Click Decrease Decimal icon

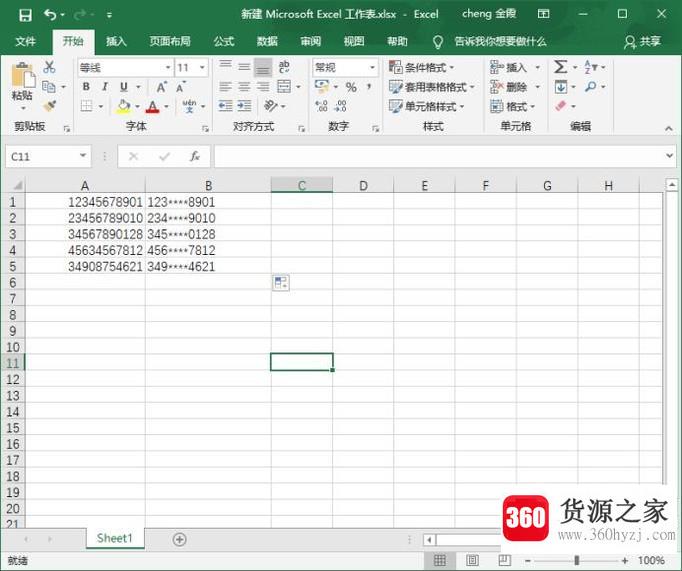point(341,106)
